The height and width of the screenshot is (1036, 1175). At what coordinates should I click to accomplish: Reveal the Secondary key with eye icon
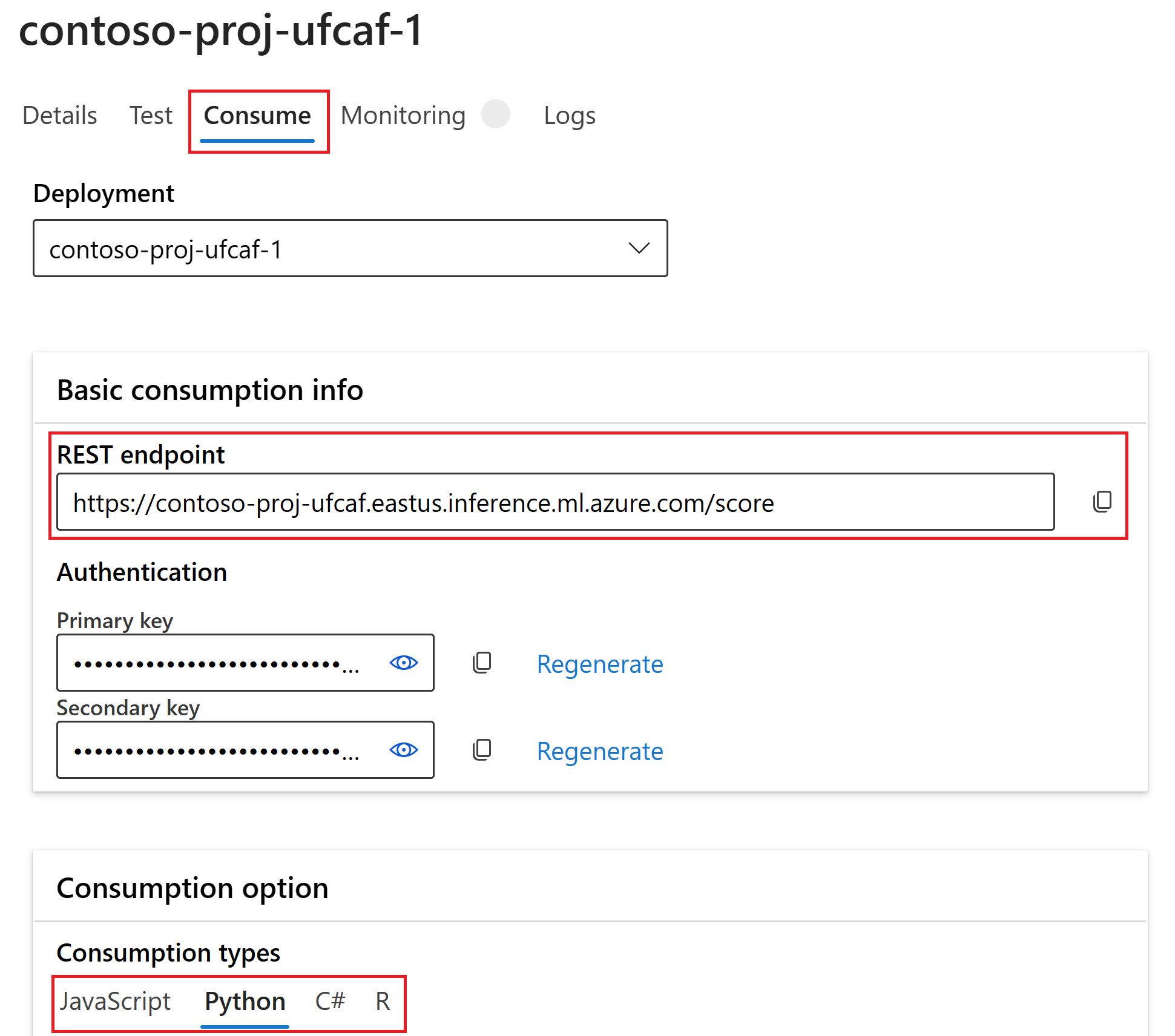(x=404, y=750)
